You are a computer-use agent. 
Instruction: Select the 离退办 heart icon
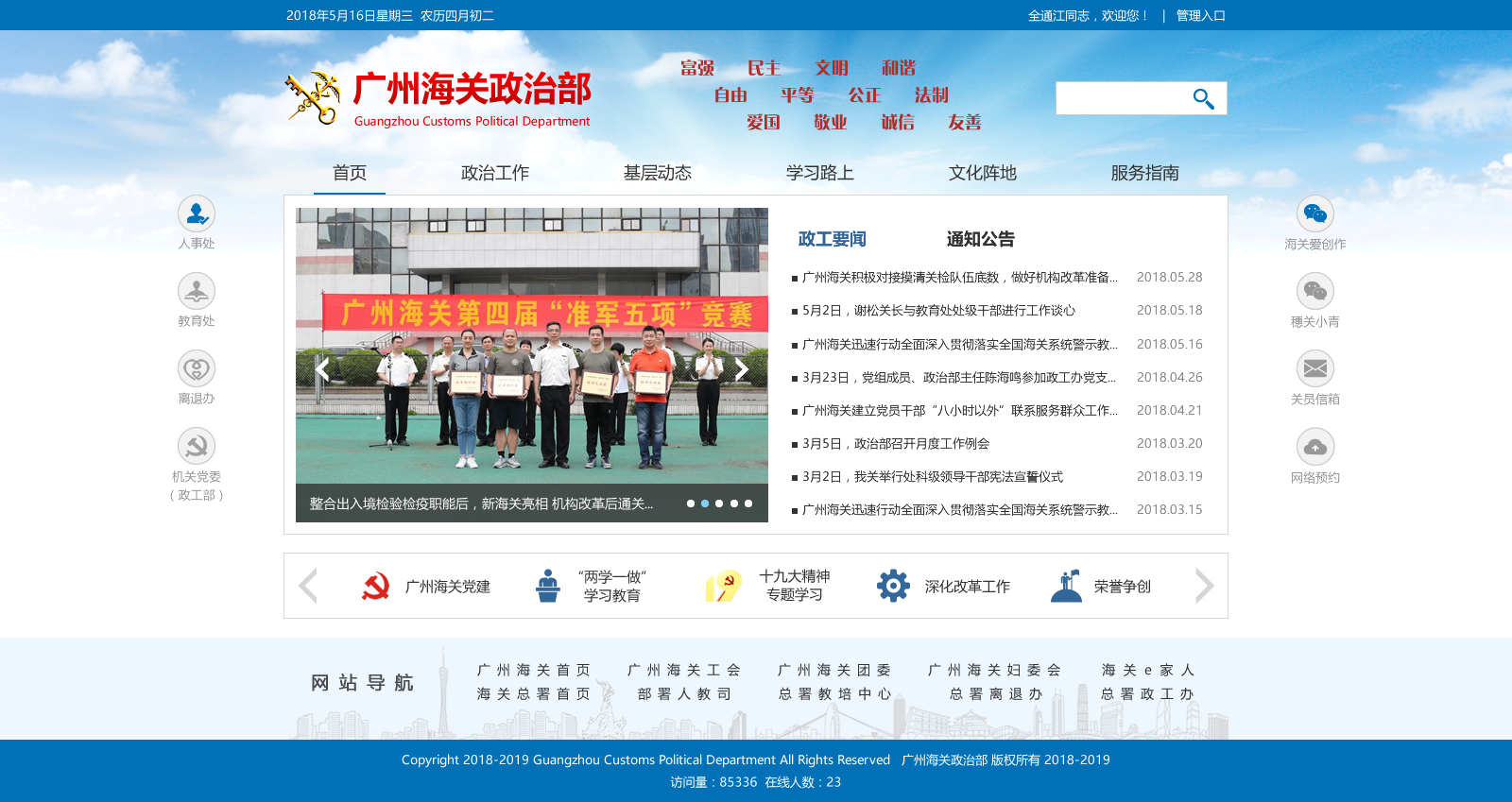(x=197, y=368)
